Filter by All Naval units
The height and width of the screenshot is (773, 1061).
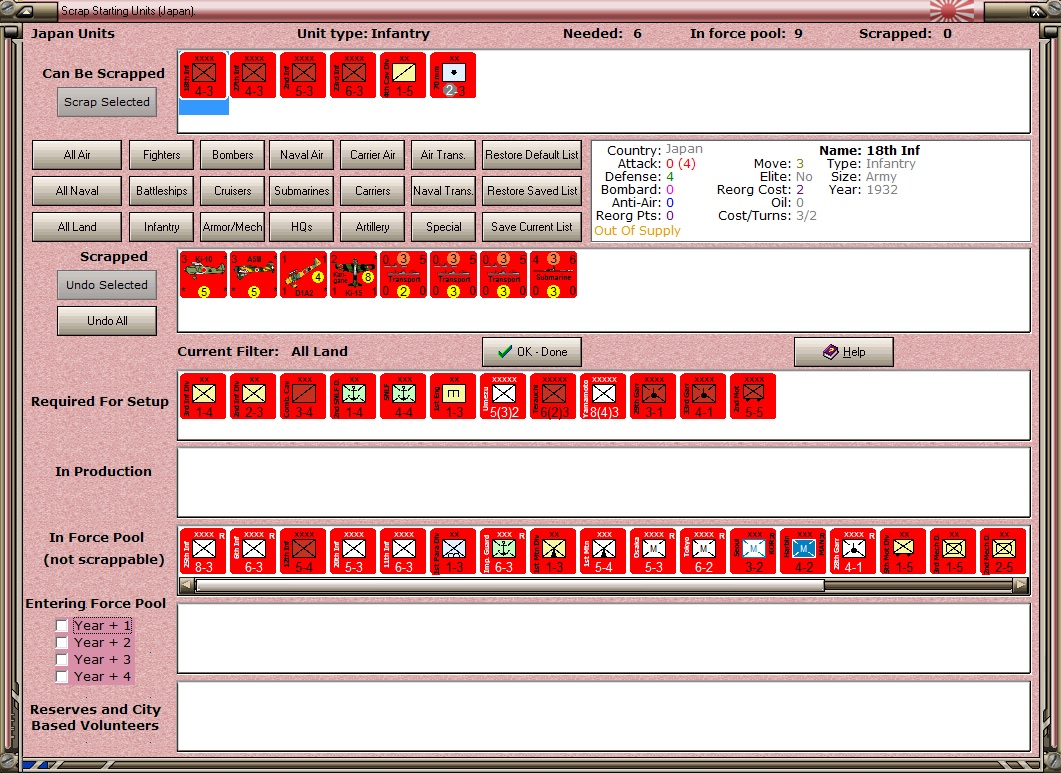(77, 191)
